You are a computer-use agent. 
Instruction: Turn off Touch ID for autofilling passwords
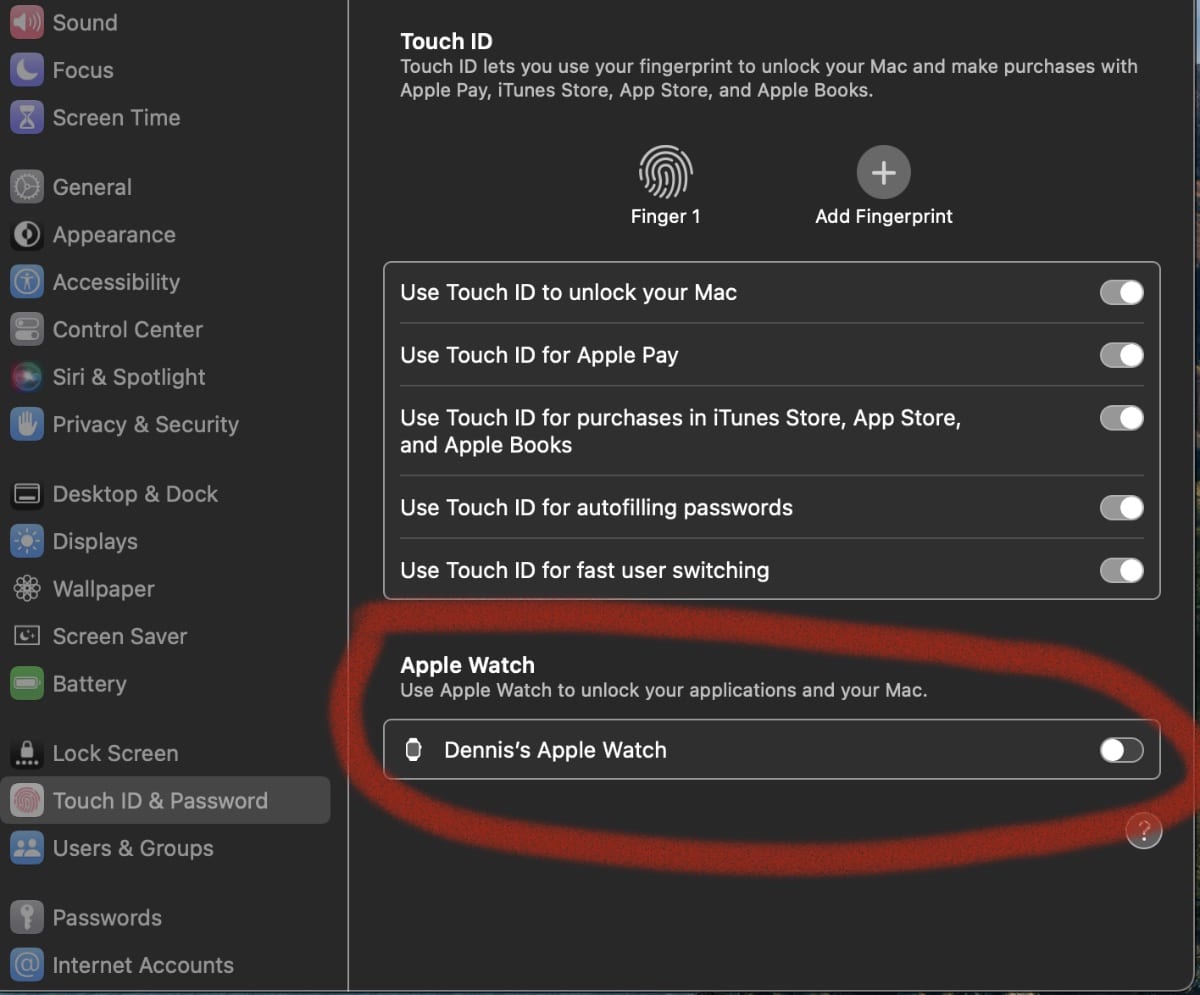[1121, 508]
